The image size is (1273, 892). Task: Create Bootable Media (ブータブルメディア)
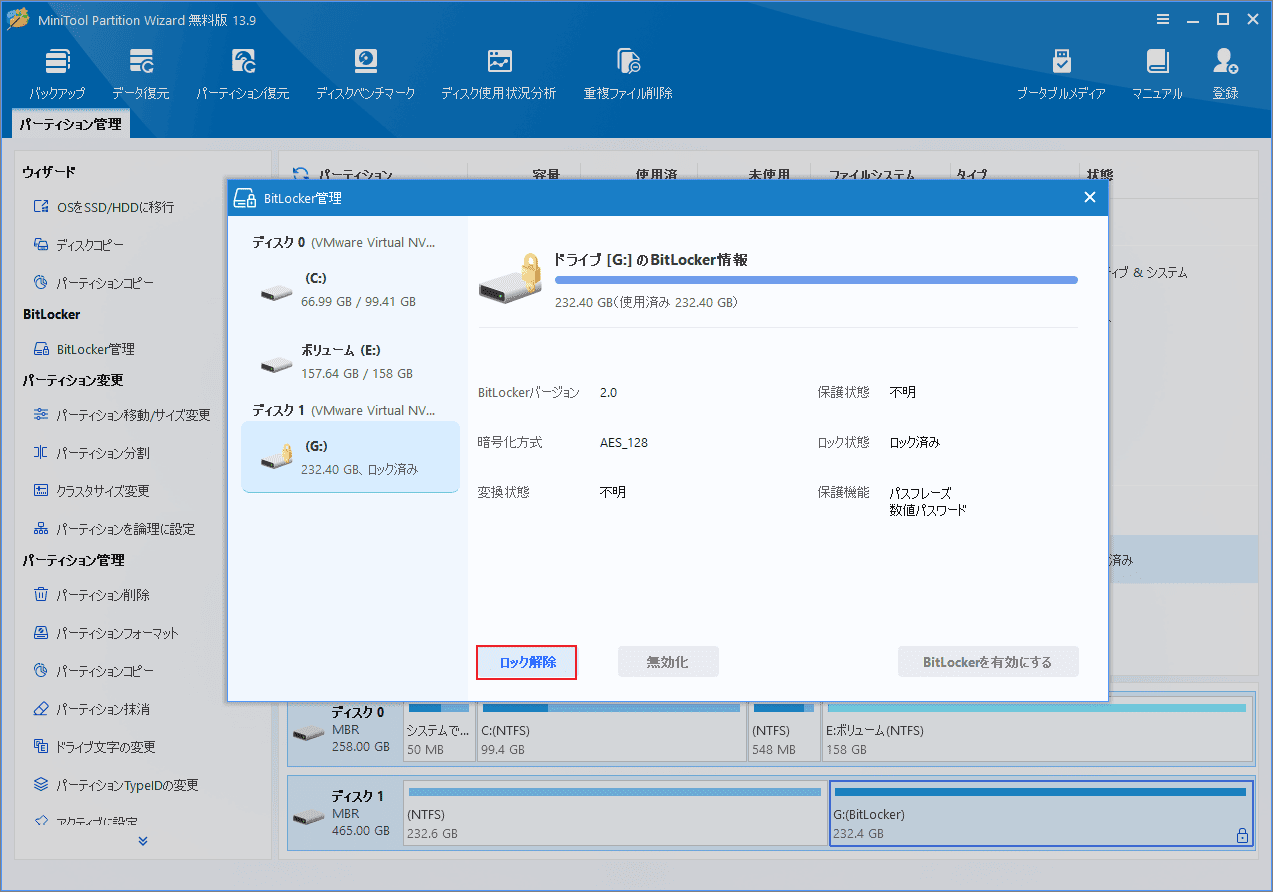[1061, 73]
